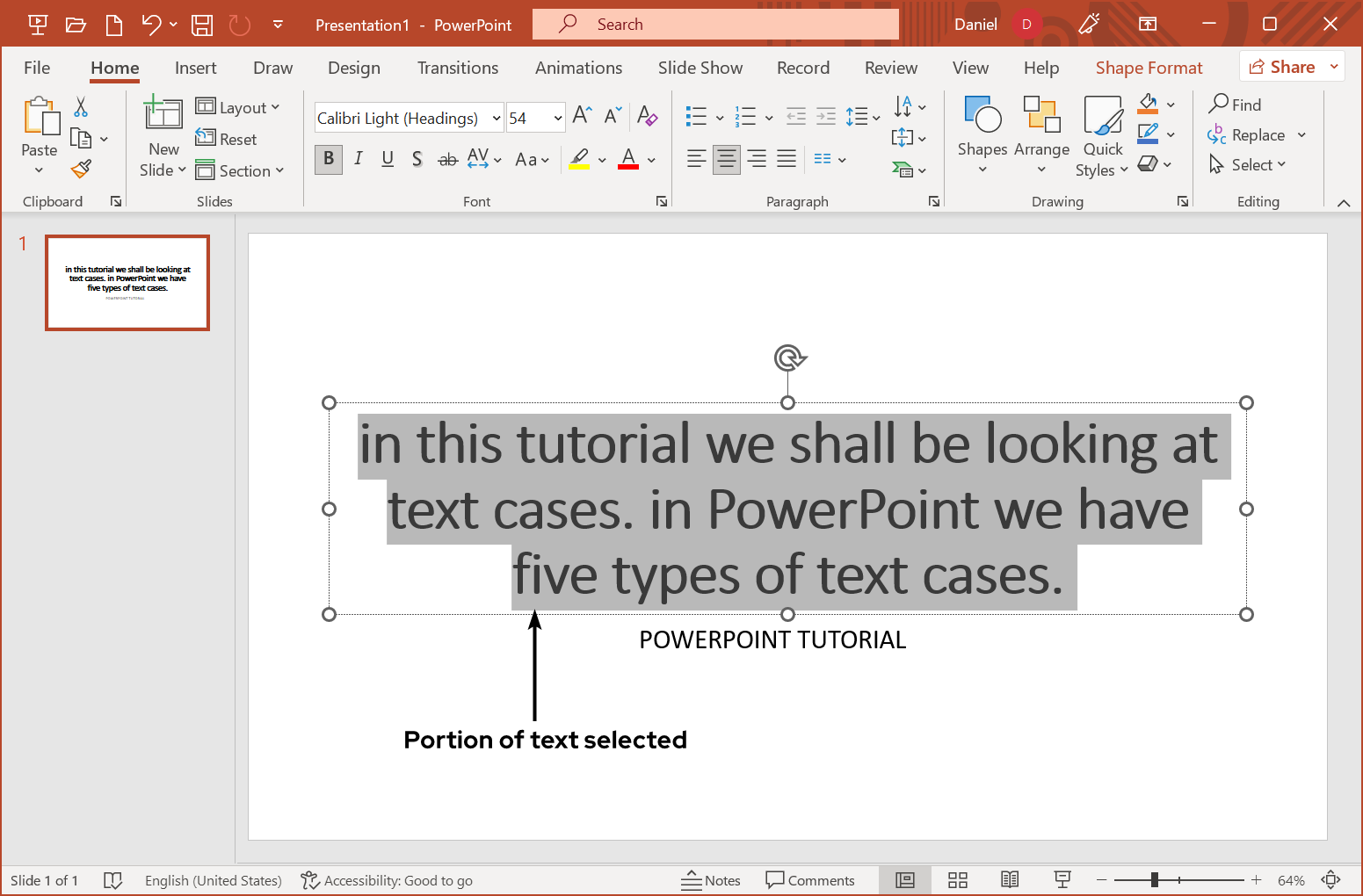Click the Change Case icon
The width and height of the screenshot is (1363, 896).
coord(526,159)
